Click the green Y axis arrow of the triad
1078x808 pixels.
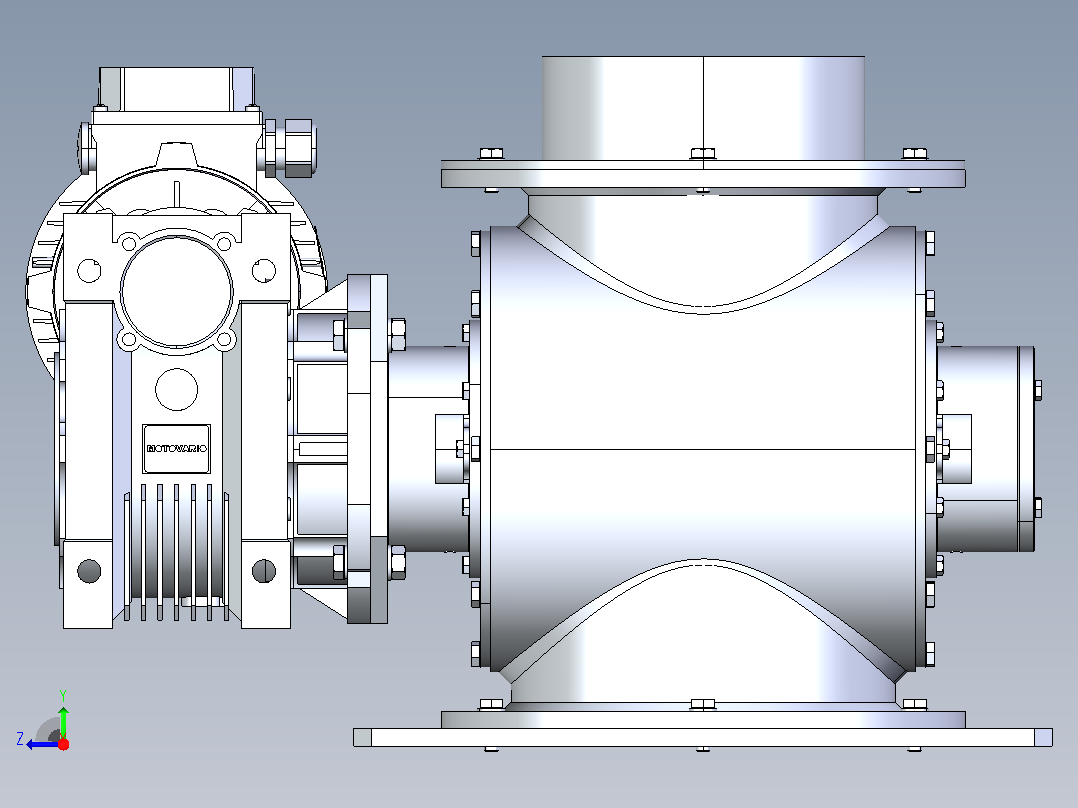tap(63, 721)
